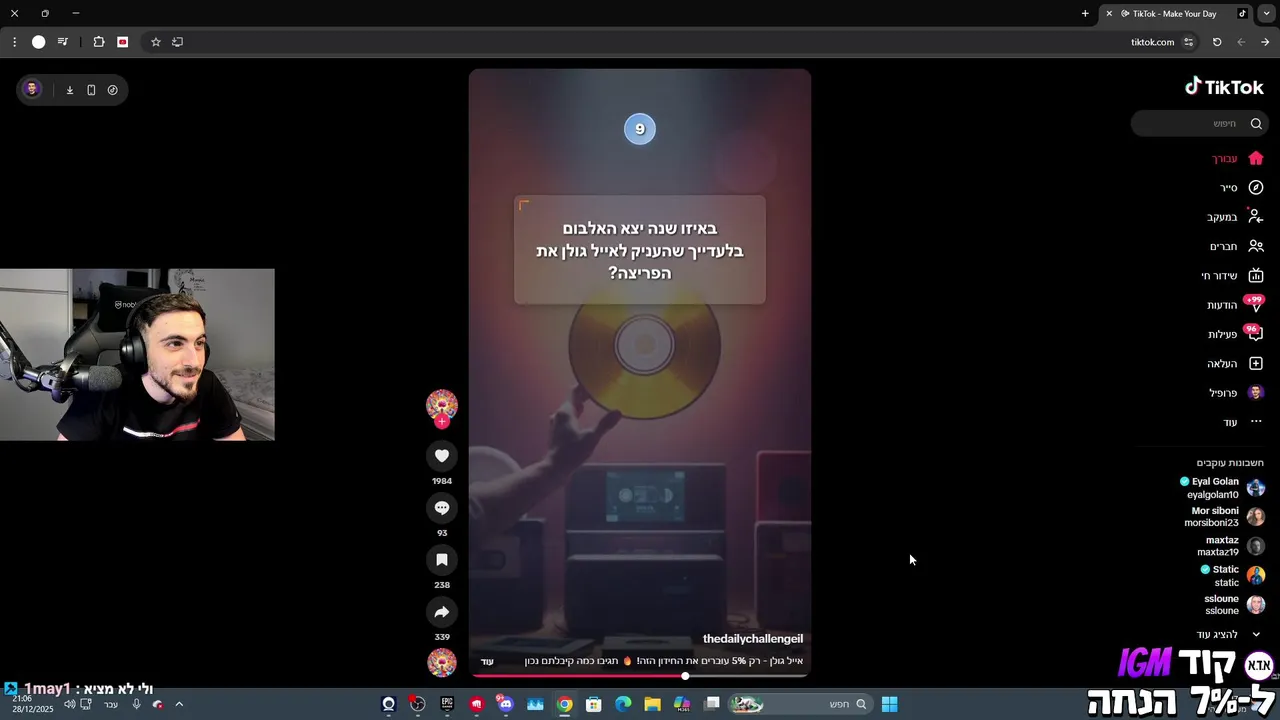The width and height of the screenshot is (1280, 720).
Task: Click the browser profile white circle
Action: coord(38,42)
